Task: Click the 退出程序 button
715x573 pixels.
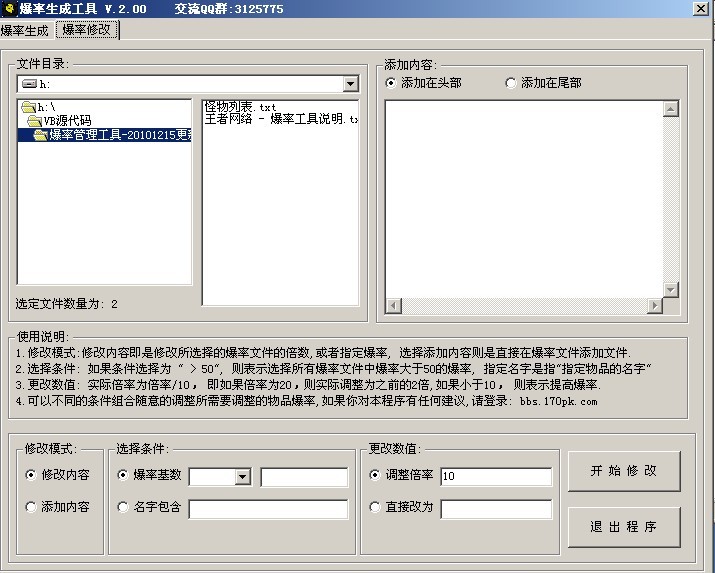Action: click(x=623, y=527)
